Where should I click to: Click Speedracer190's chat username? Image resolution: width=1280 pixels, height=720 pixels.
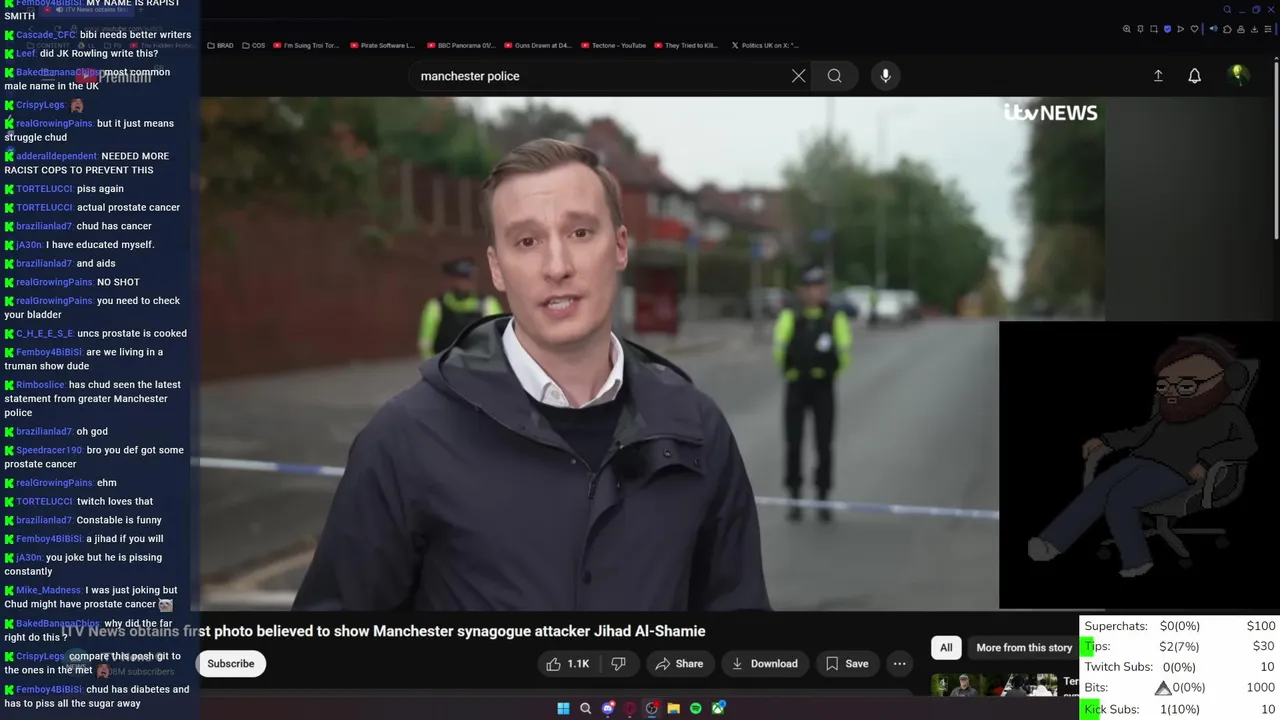(x=49, y=450)
